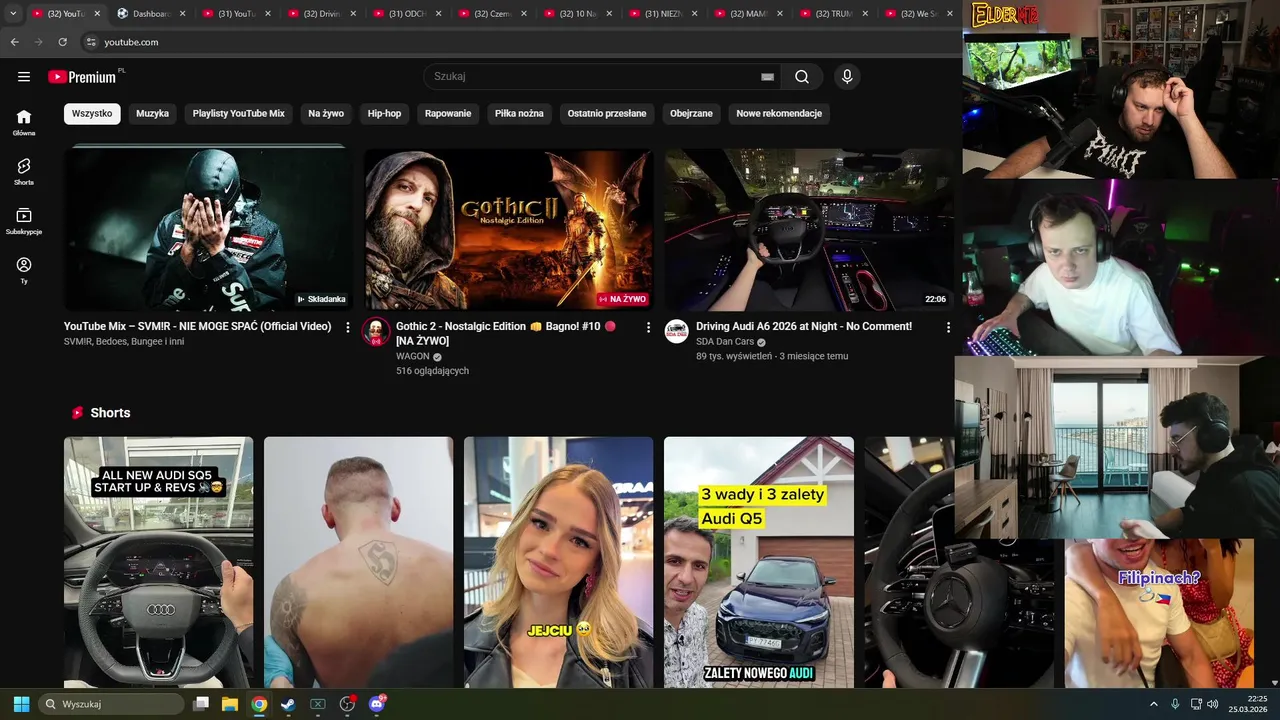Select Nowe rekomendacje chip
The width and height of the screenshot is (1280, 720).
point(779,114)
